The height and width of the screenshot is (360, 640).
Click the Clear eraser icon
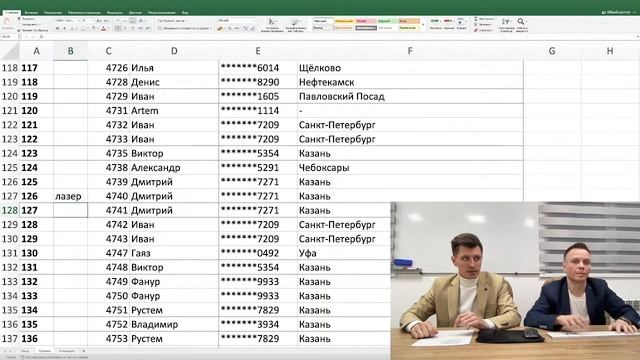pyautogui.click(x=476, y=30)
